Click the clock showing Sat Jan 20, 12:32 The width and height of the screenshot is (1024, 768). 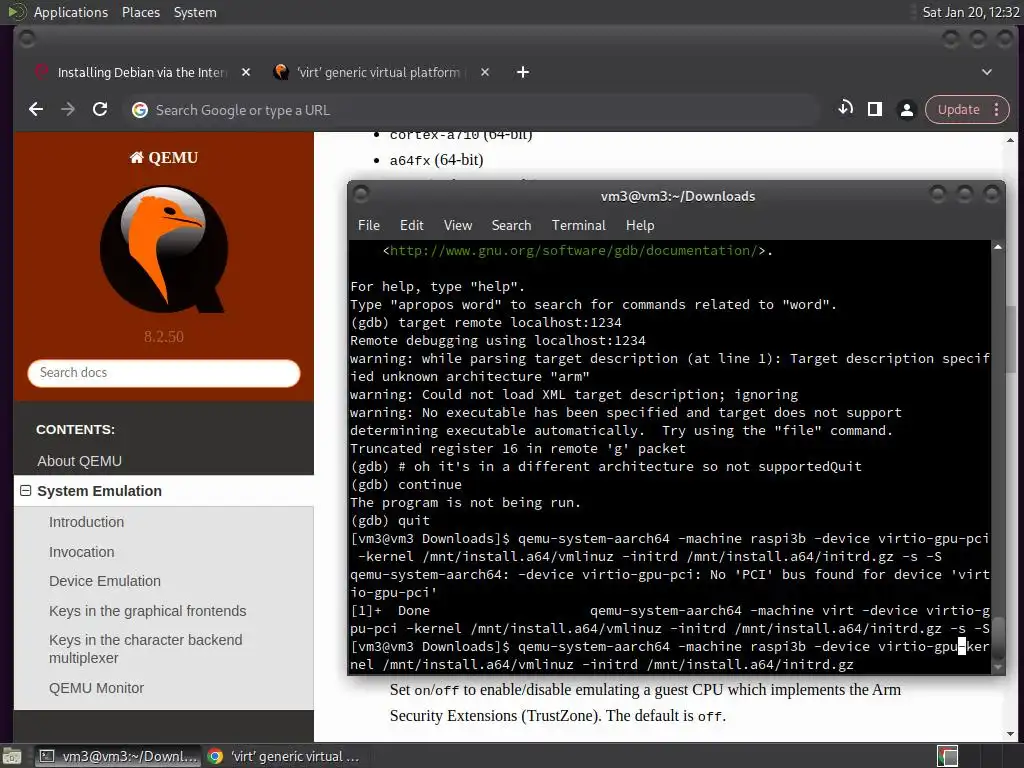(x=970, y=12)
